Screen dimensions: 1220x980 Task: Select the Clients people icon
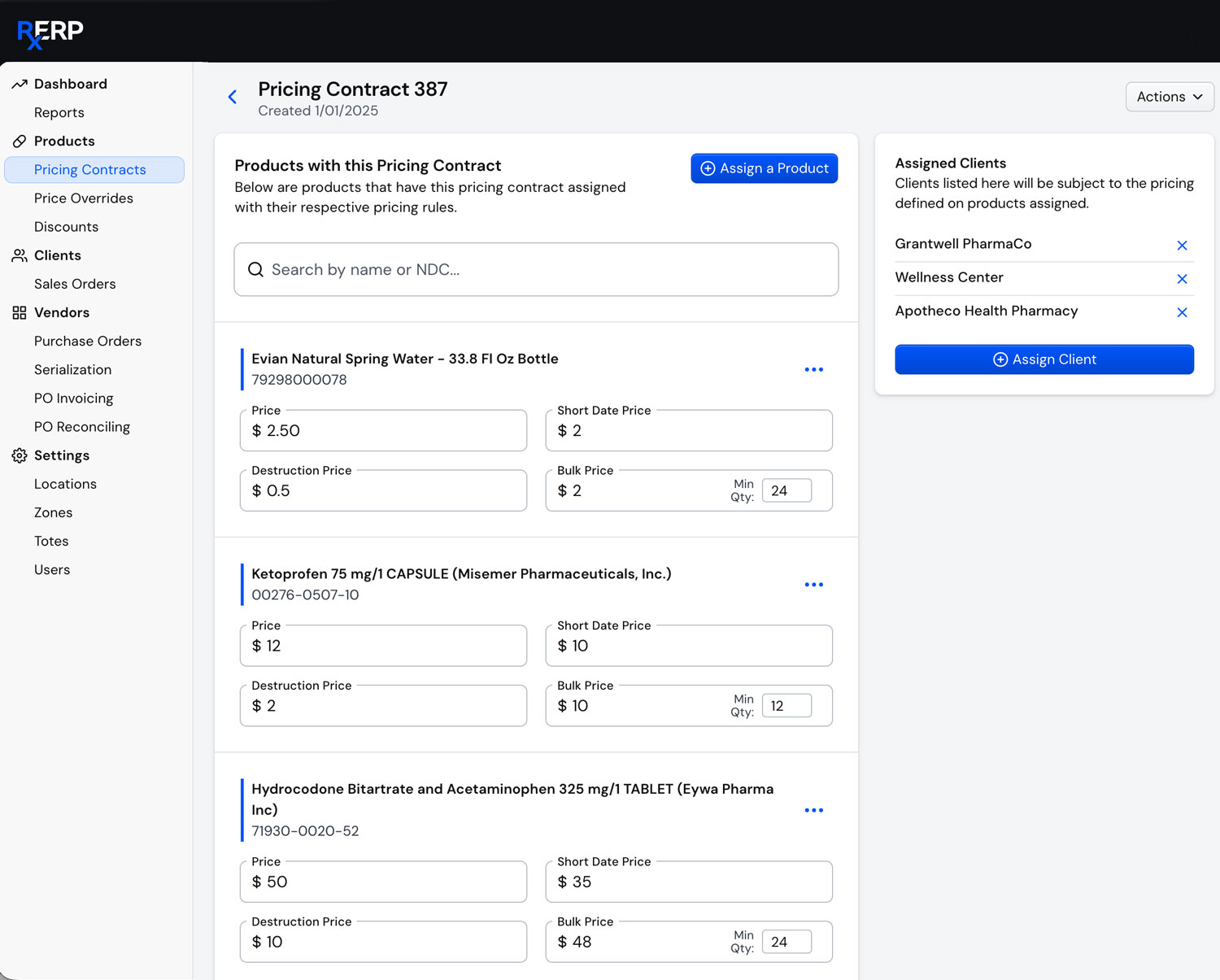(x=19, y=255)
